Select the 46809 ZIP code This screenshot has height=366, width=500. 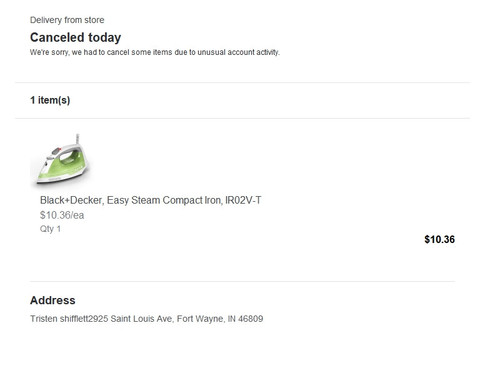pyautogui.click(x=251, y=319)
